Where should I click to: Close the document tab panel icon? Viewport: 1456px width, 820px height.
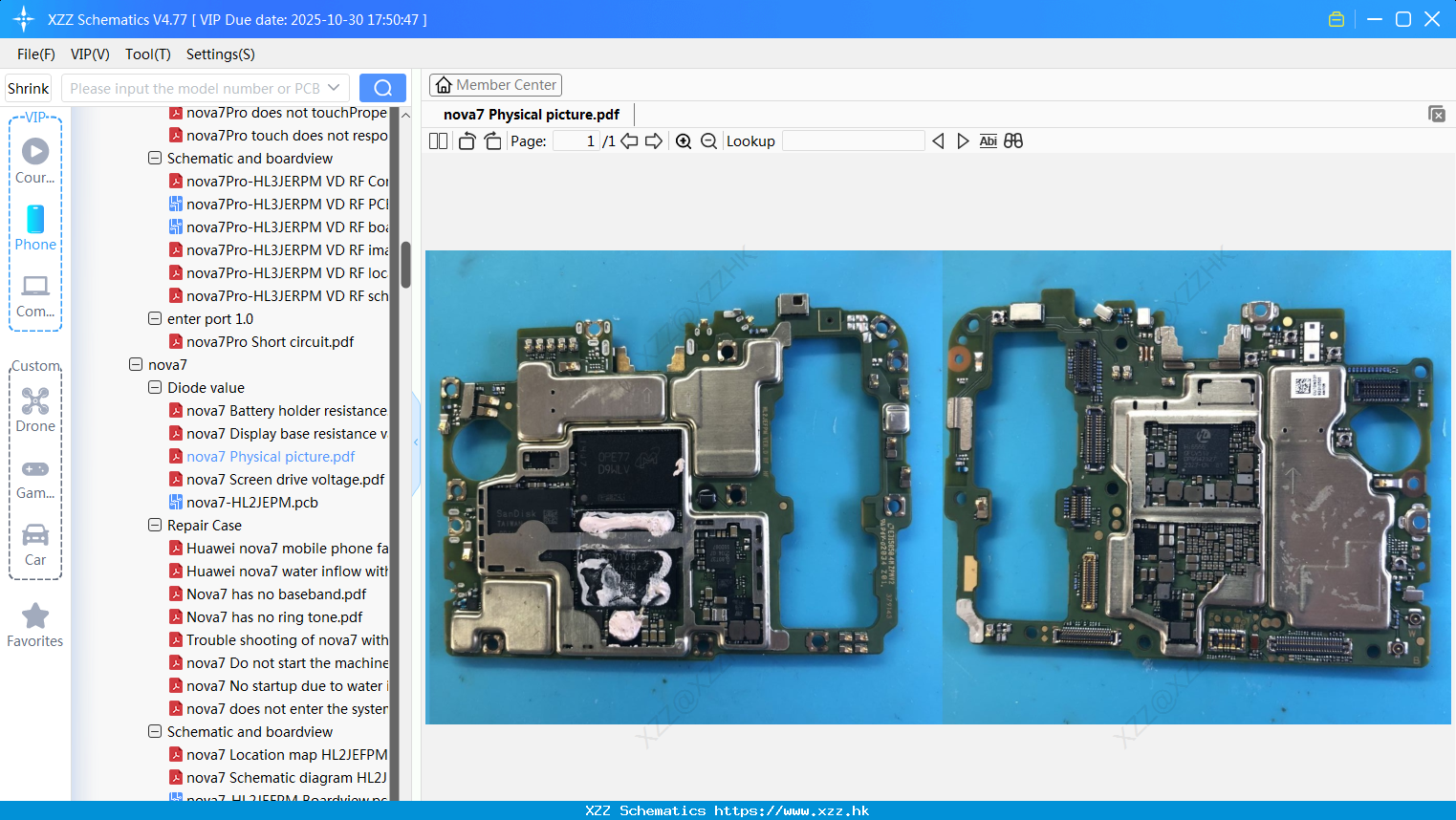pos(1436,114)
